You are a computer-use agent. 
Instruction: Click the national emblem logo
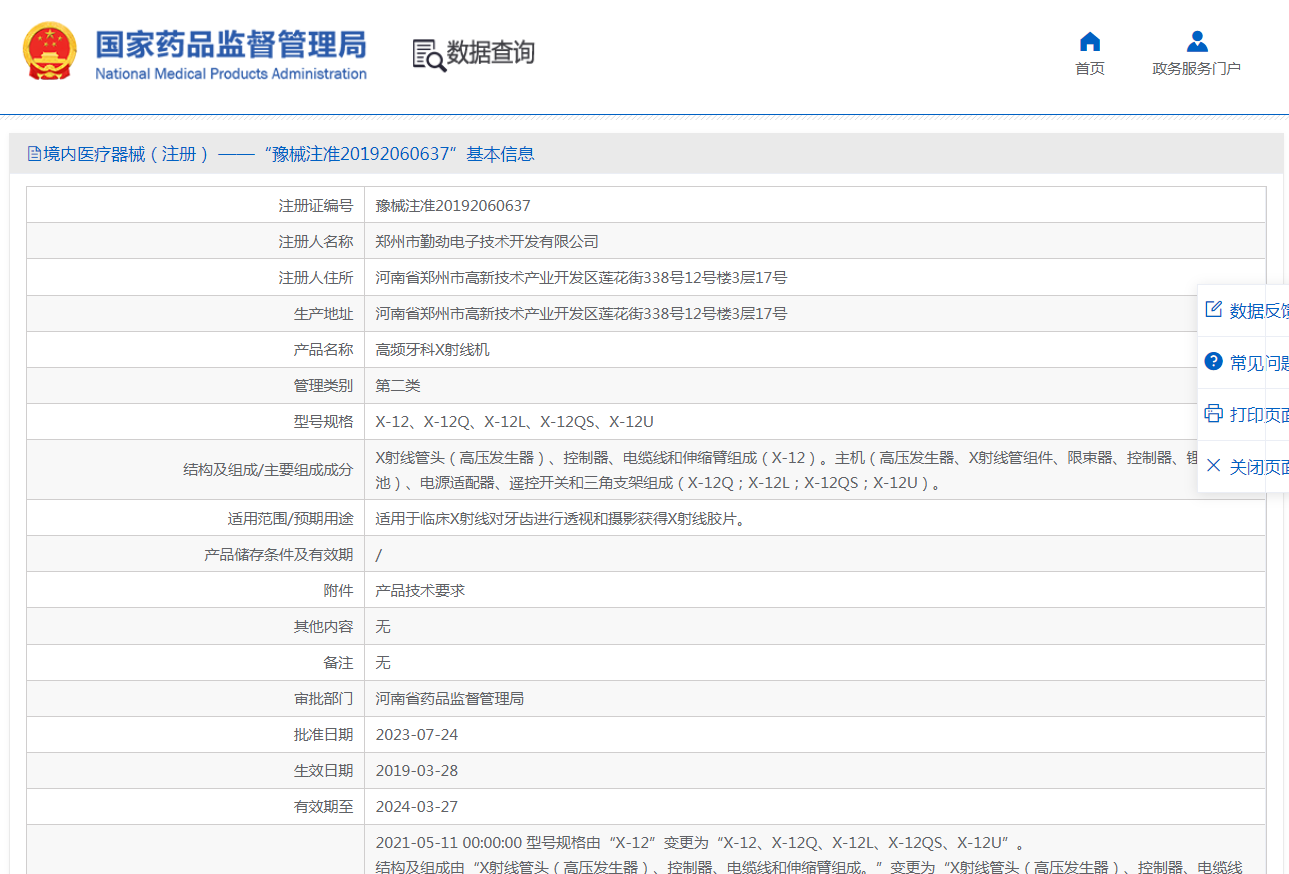(49, 52)
